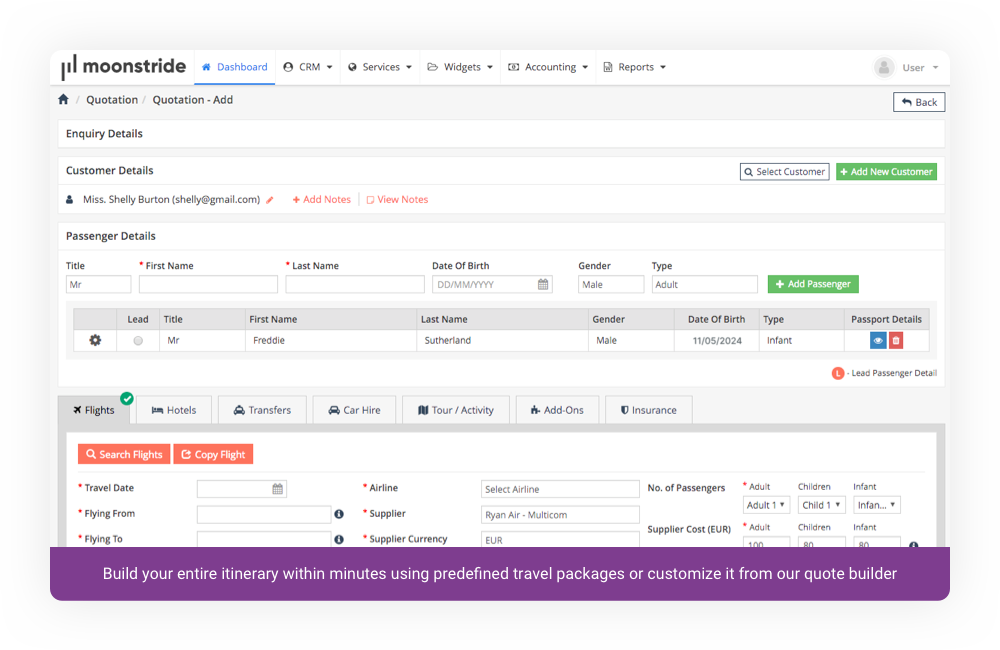Open the gear settings icon for Freddie
This screenshot has width=1000, height=650.
point(95,341)
